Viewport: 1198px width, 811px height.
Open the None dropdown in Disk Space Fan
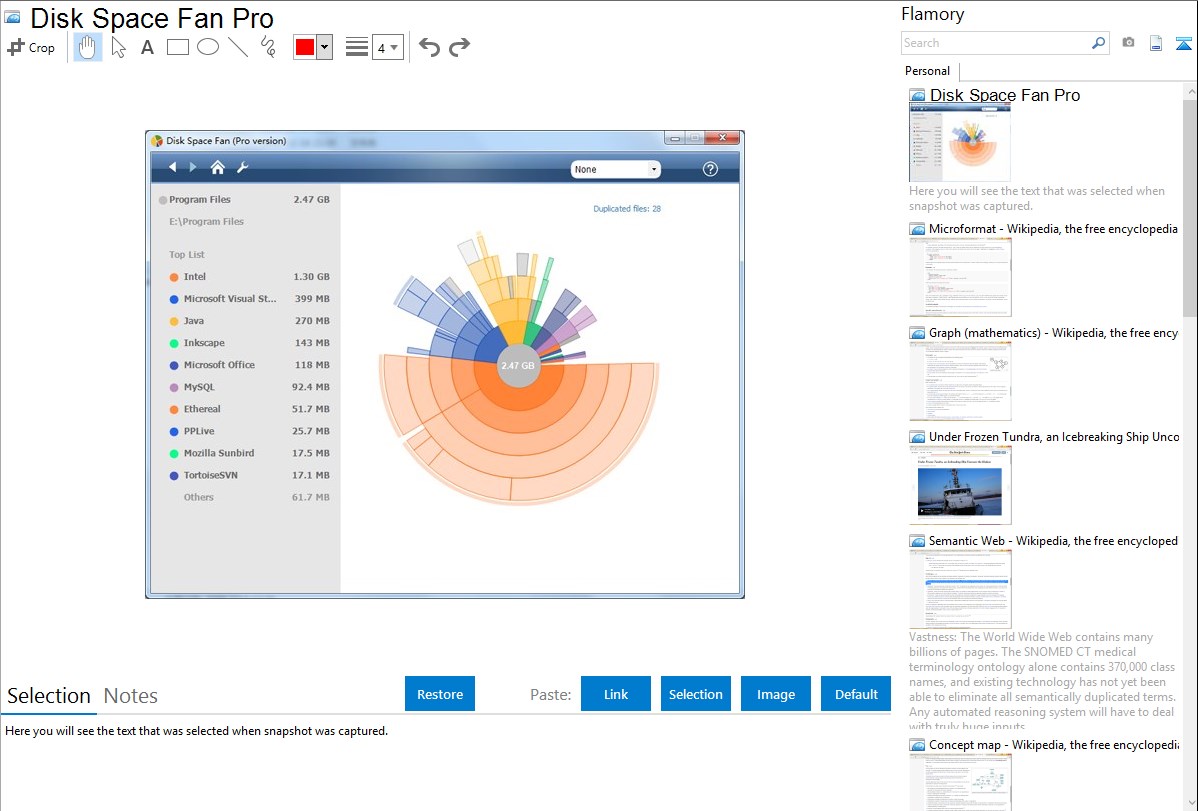pyautogui.click(x=616, y=170)
